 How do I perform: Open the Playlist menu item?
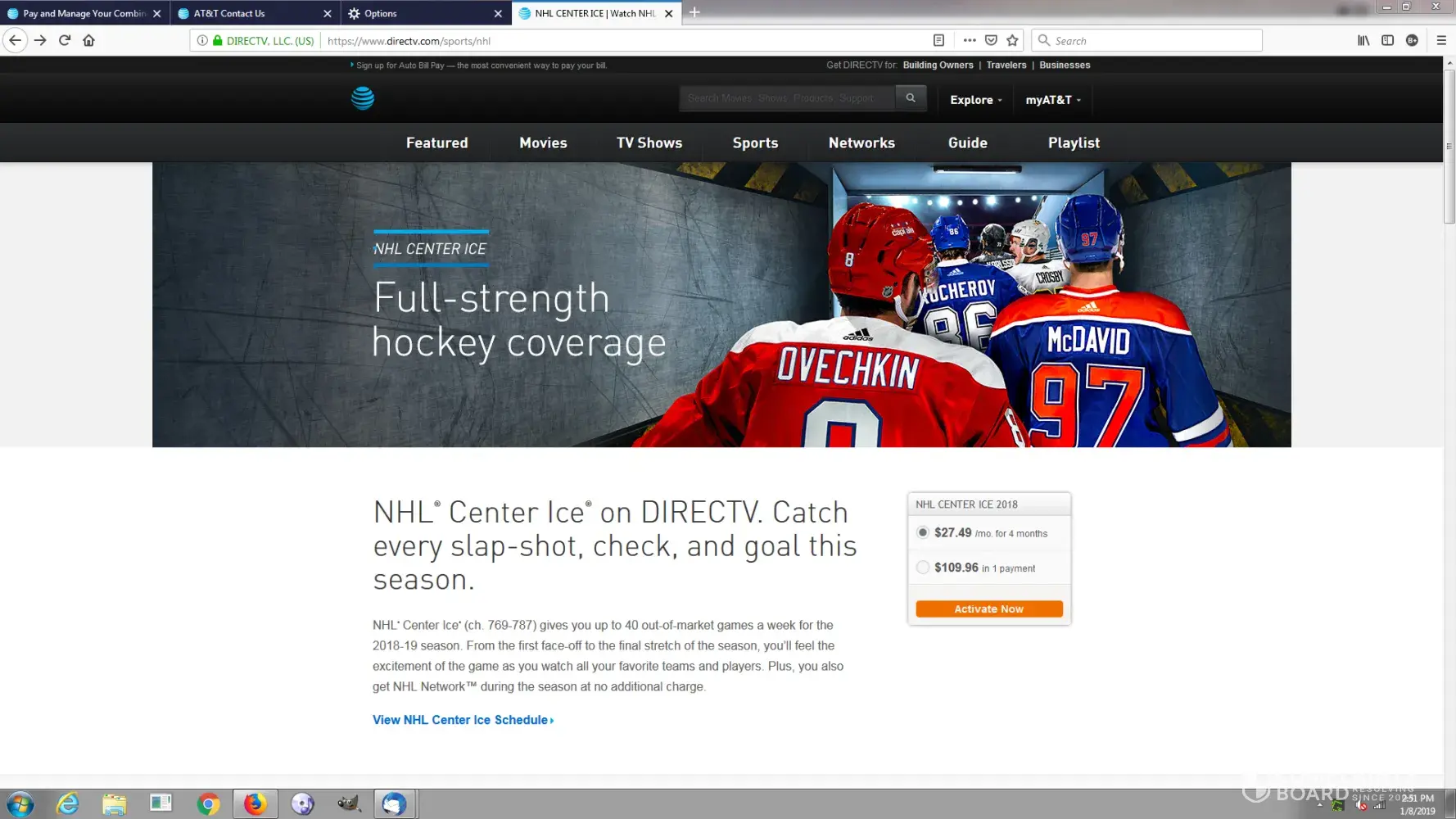[1074, 143]
